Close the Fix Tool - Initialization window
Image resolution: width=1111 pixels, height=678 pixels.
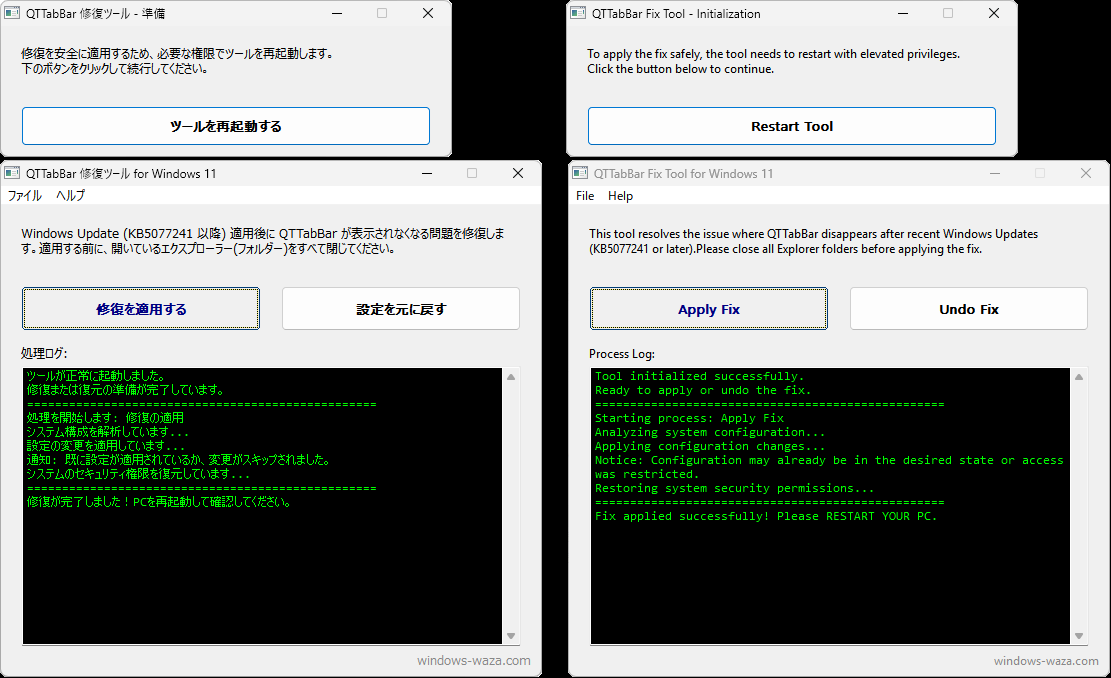993,13
